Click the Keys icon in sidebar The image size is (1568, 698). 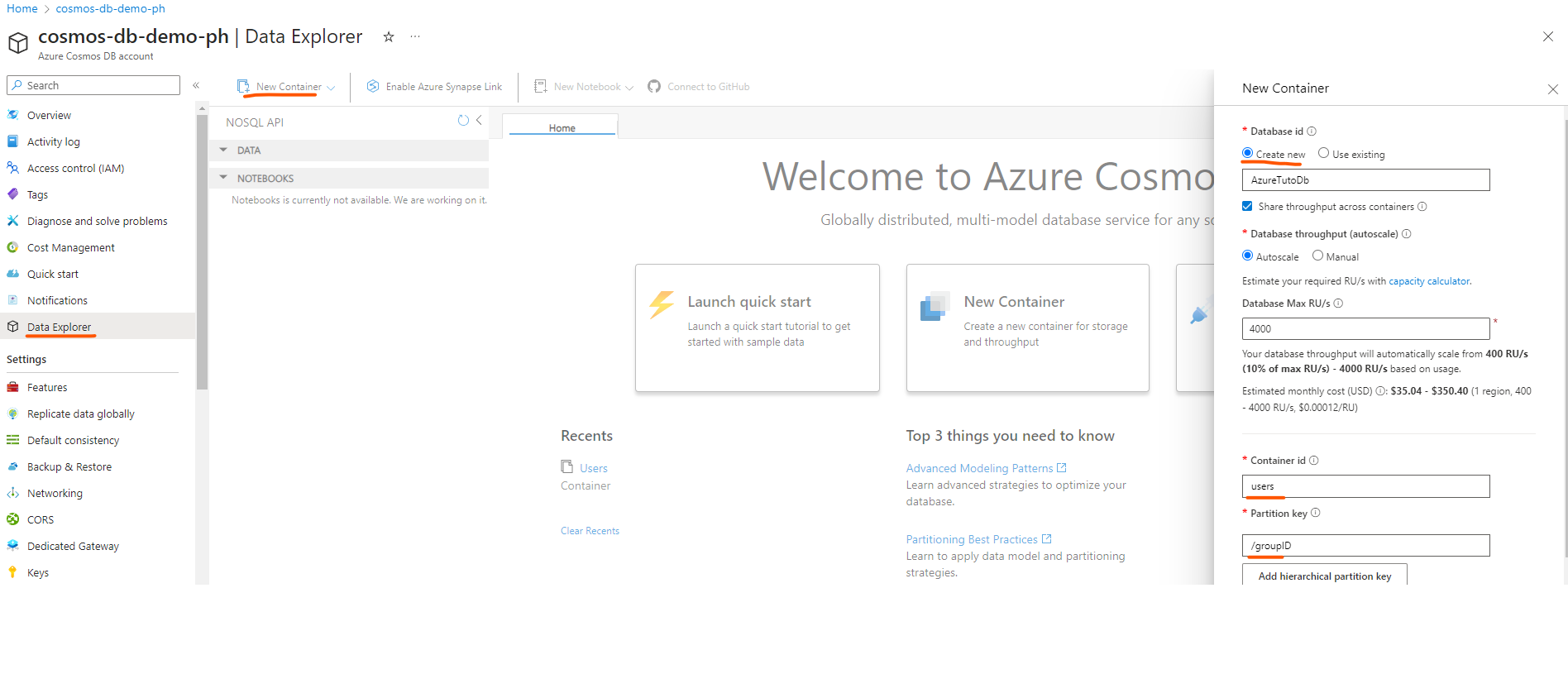point(12,572)
